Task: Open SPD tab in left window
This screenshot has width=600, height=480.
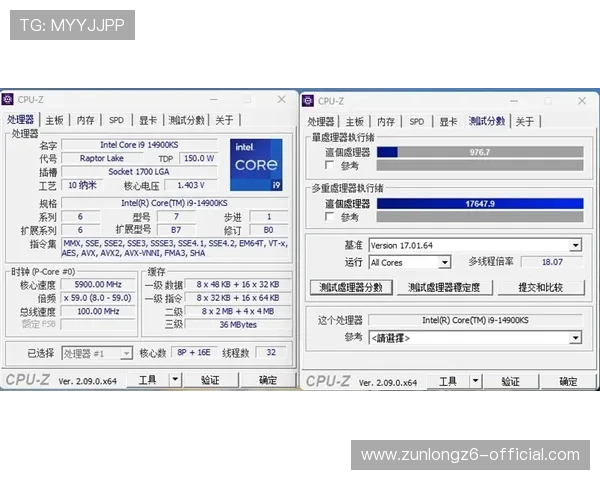Action: [116, 120]
